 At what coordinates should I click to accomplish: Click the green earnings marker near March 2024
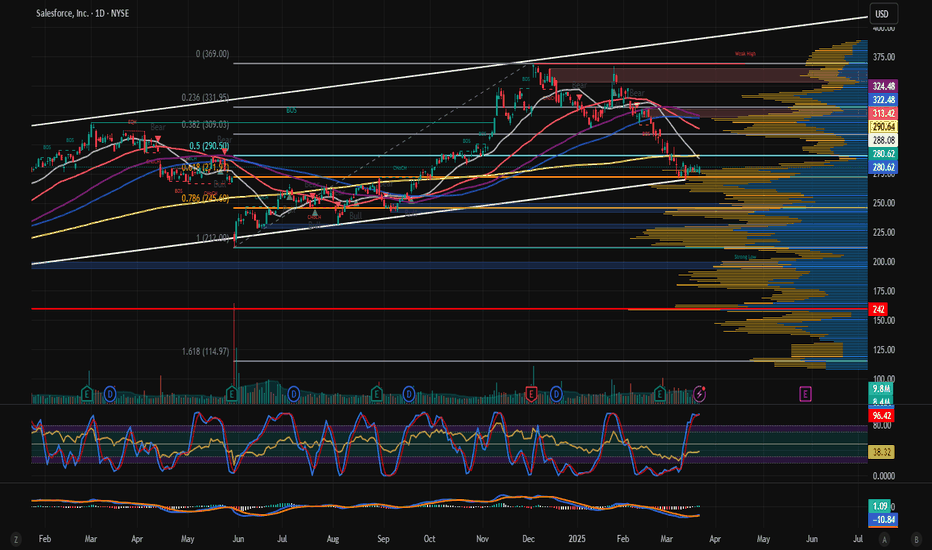pyautogui.click(x=87, y=393)
